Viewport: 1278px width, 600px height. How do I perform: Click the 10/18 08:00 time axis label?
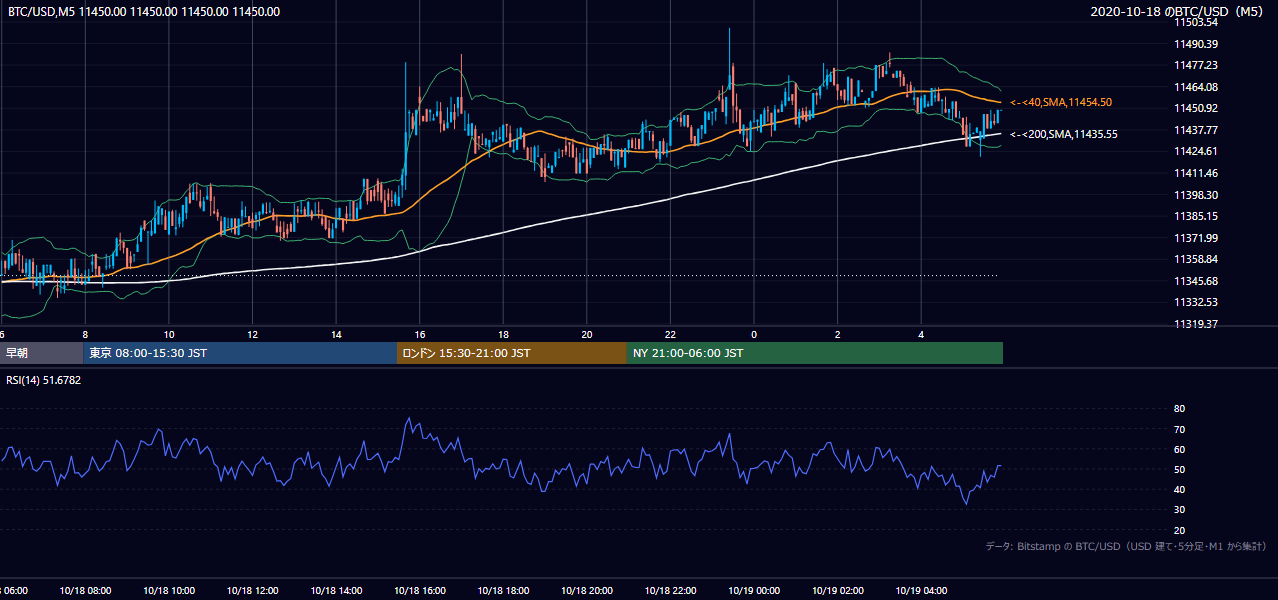click(85, 591)
